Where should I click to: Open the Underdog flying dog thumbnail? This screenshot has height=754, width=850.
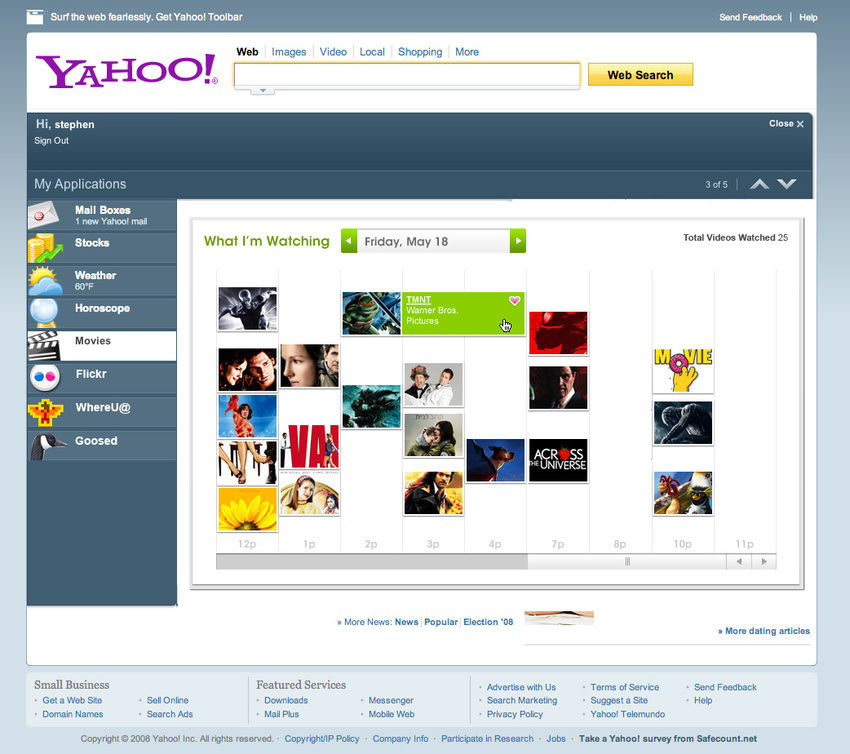coord(495,460)
